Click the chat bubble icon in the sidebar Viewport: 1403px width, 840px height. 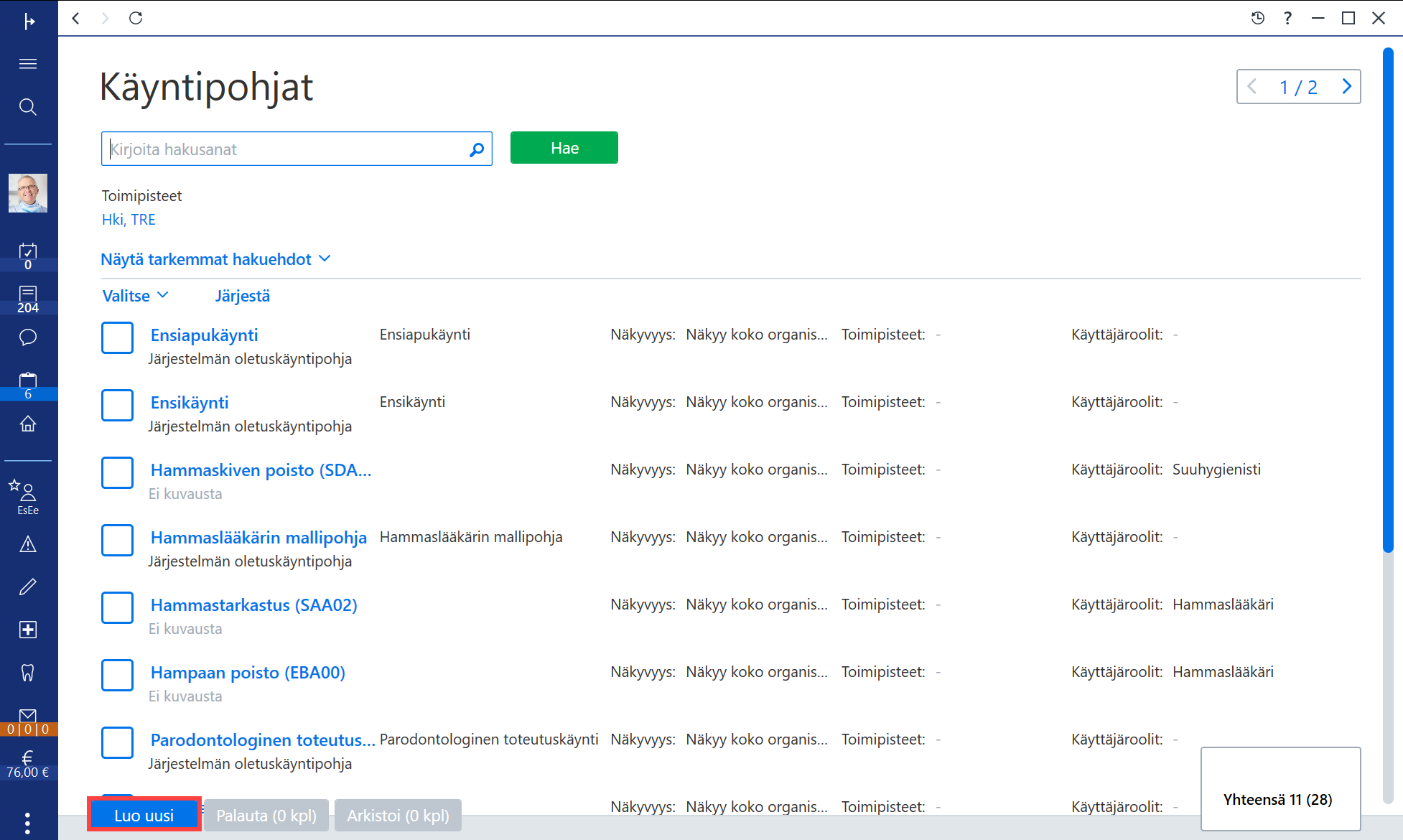[28, 337]
